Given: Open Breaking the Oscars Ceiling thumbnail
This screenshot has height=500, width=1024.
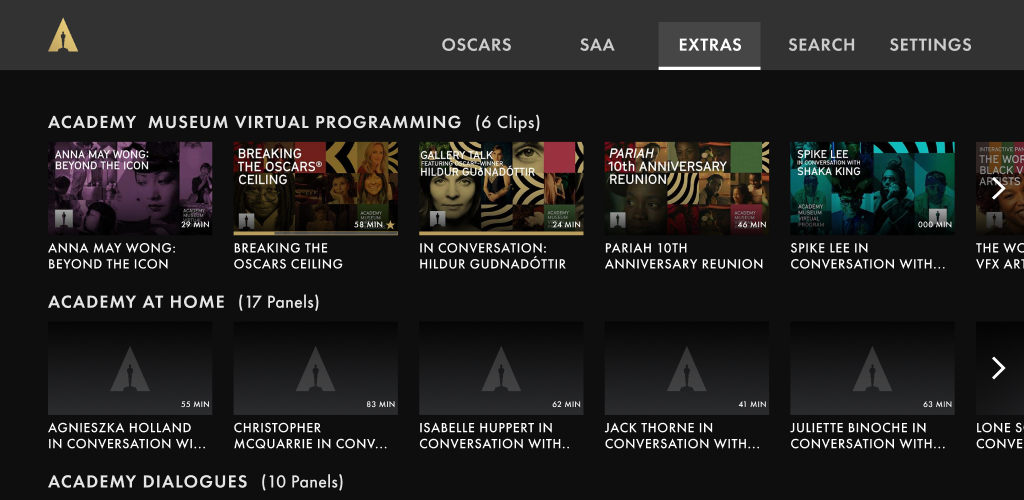Looking at the screenshot, I should [315, 188].
